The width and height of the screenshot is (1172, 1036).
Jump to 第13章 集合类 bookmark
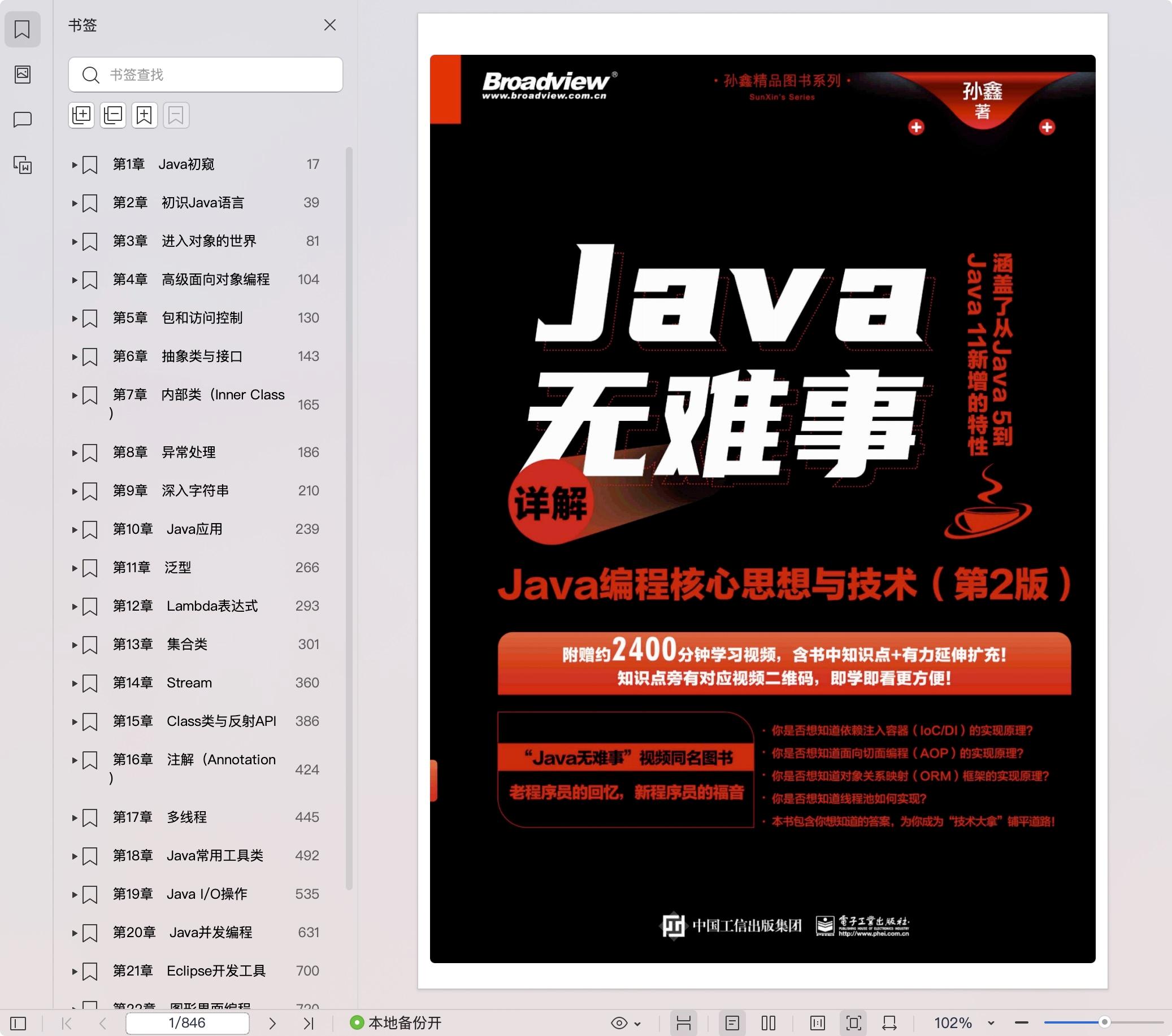[x=159, y=645]
